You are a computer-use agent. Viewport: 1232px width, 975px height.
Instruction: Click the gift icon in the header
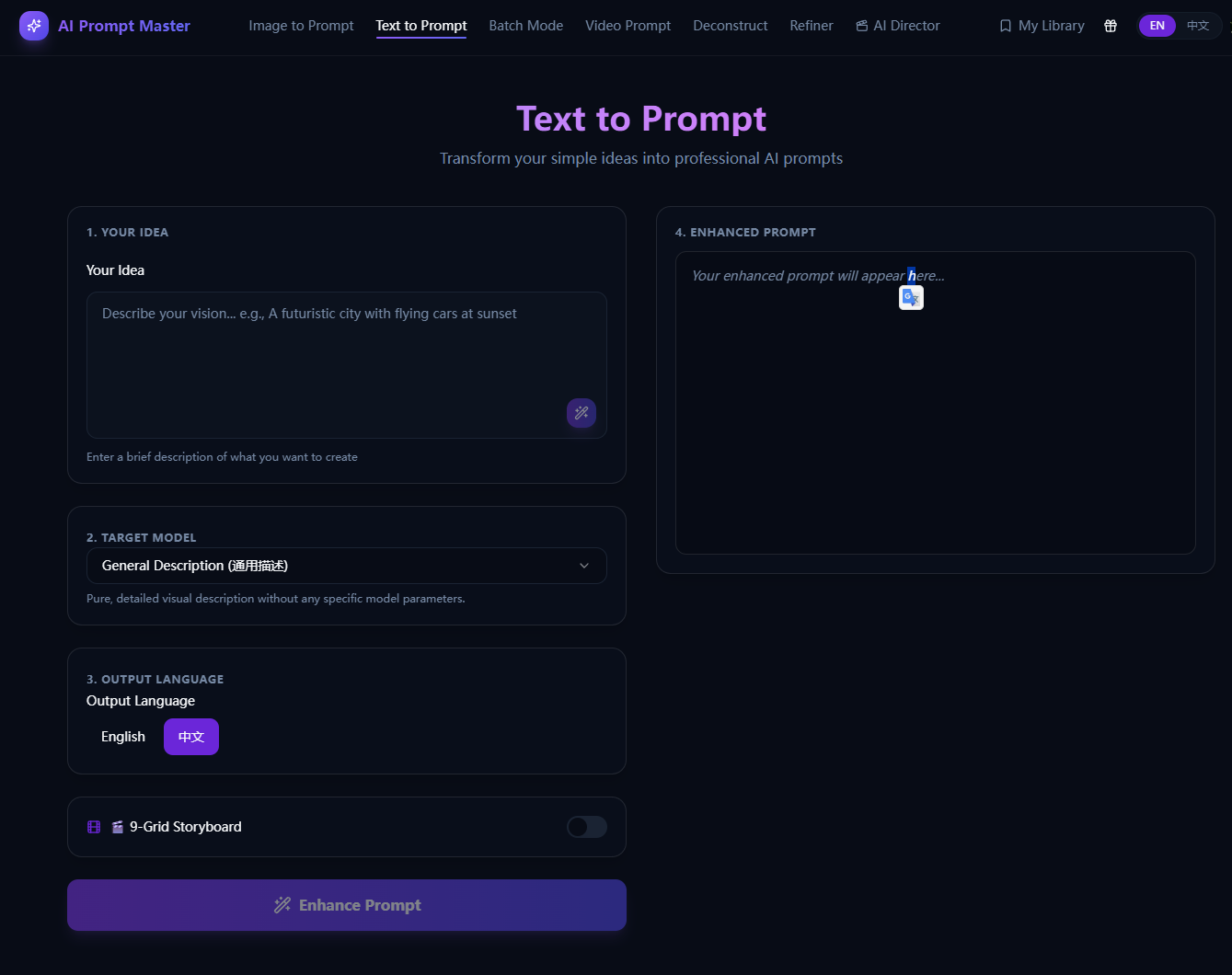pyautogui.click(x=1110, y=26)
